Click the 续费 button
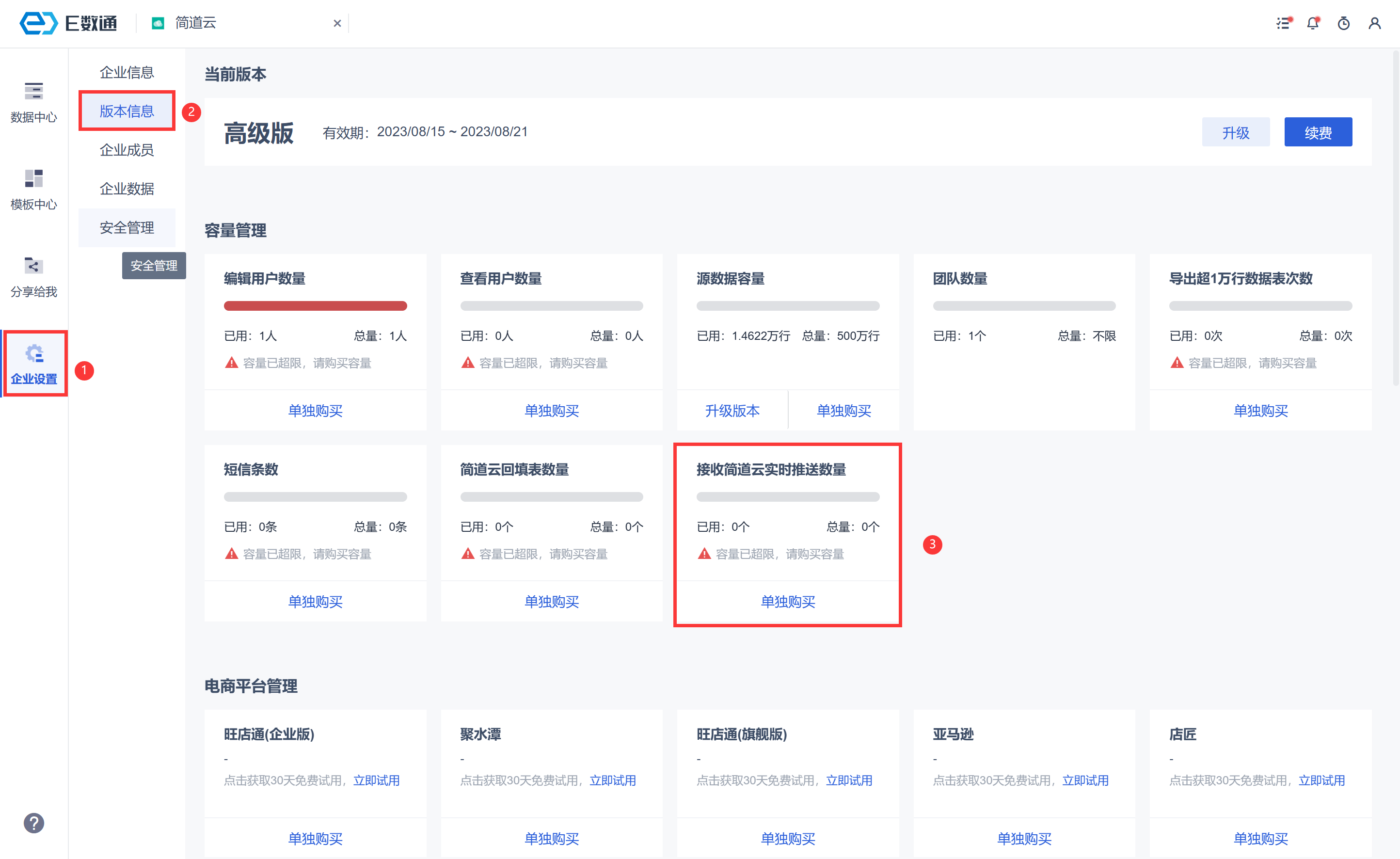Image resolution: width=1400 pixels, height=859 pixels. (1318, 132)
